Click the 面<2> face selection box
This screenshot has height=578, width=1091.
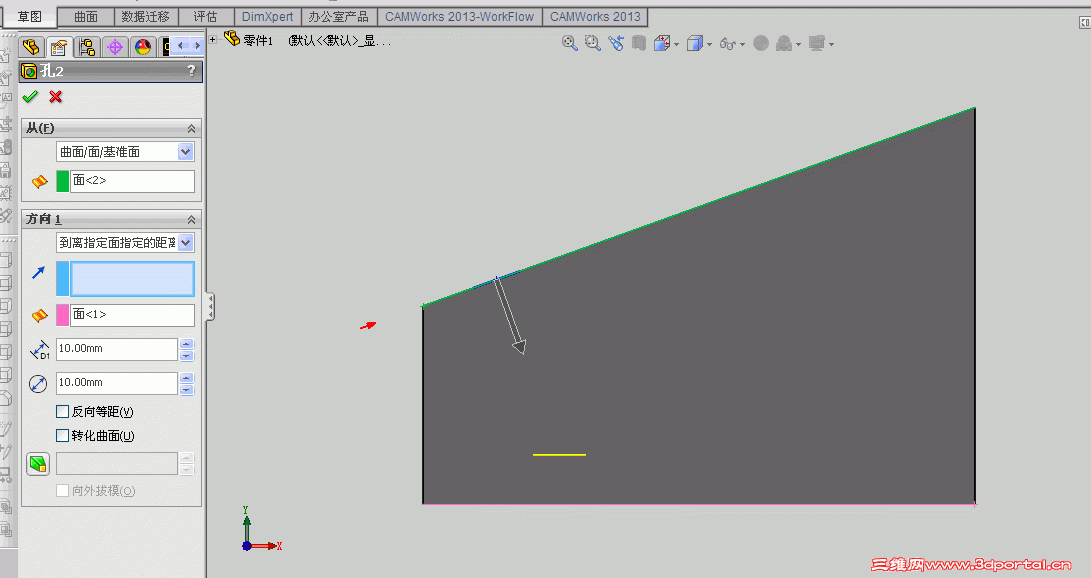132,181
